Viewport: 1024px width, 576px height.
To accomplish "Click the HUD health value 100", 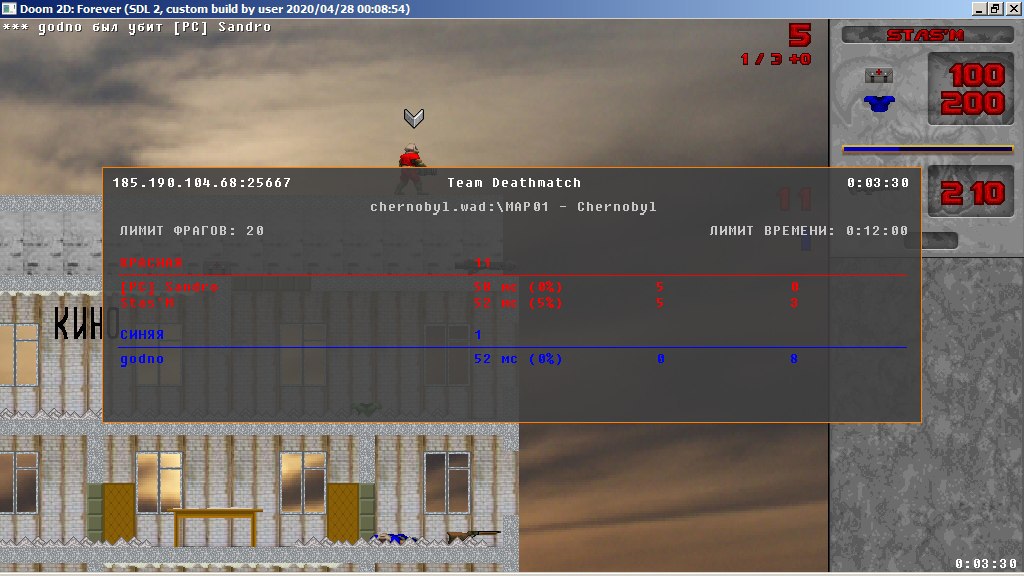I will coord(976,75).
